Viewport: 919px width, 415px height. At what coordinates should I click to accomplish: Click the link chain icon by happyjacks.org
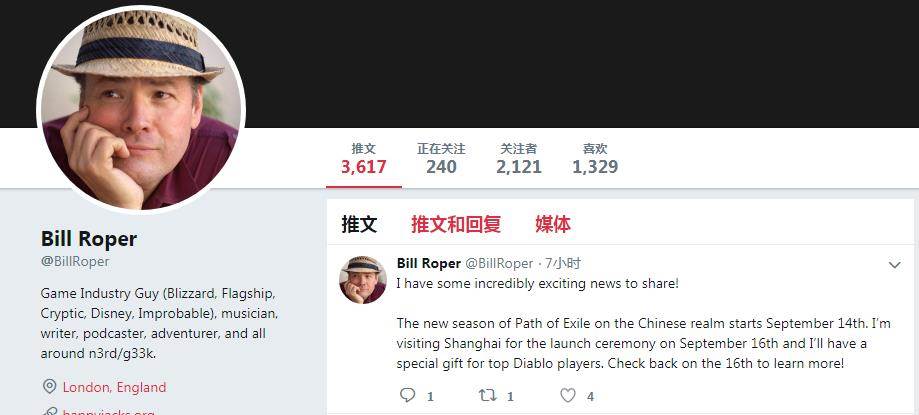(49, 411)
